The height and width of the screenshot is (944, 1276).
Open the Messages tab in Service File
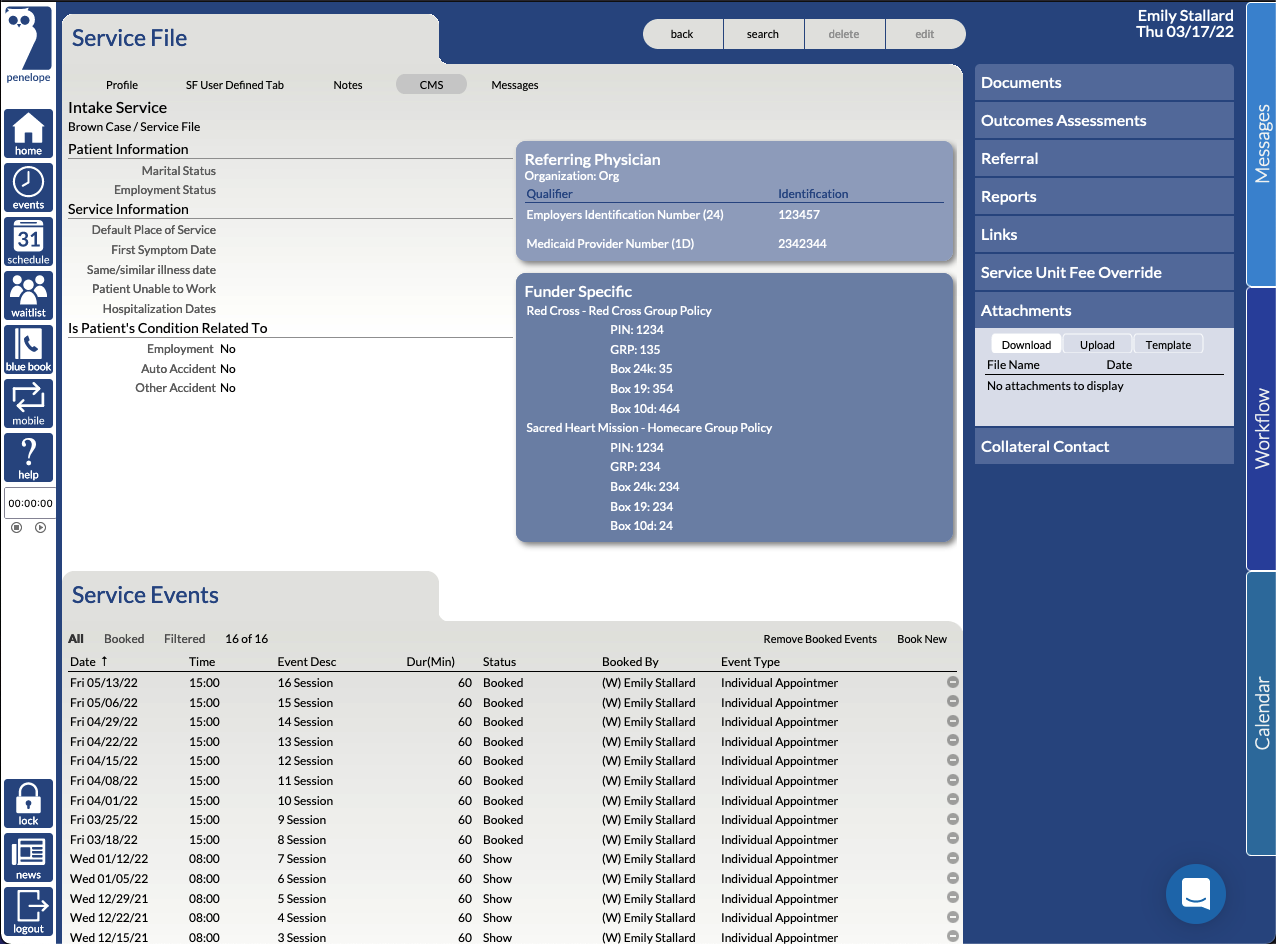[x=515, y=85]
